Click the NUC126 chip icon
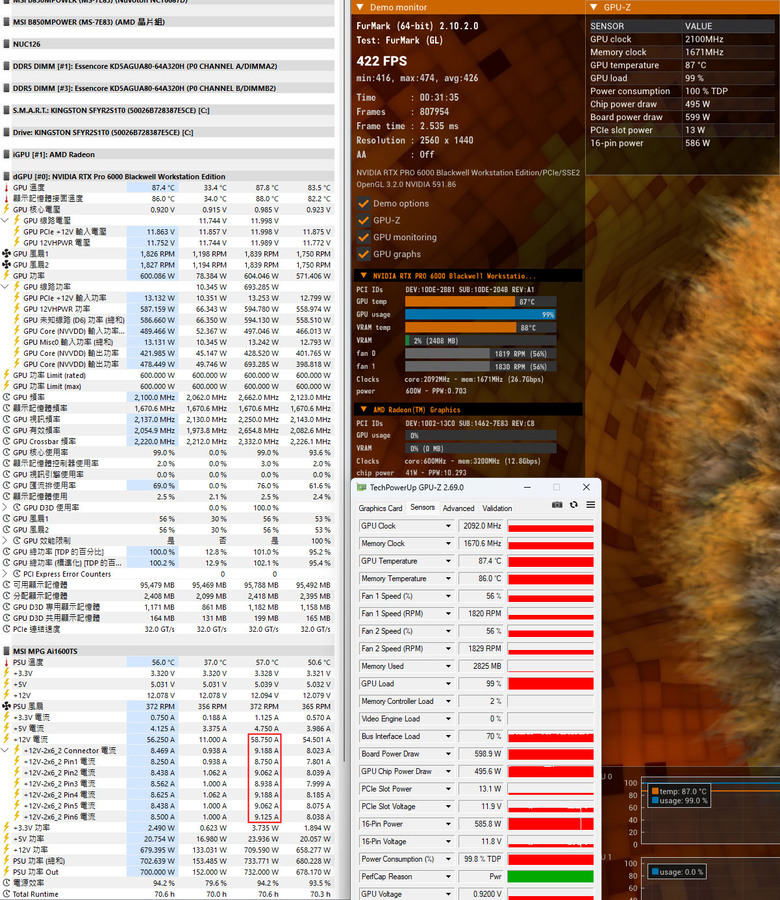This screenshot has width=780, height=900. click(7, 44)
